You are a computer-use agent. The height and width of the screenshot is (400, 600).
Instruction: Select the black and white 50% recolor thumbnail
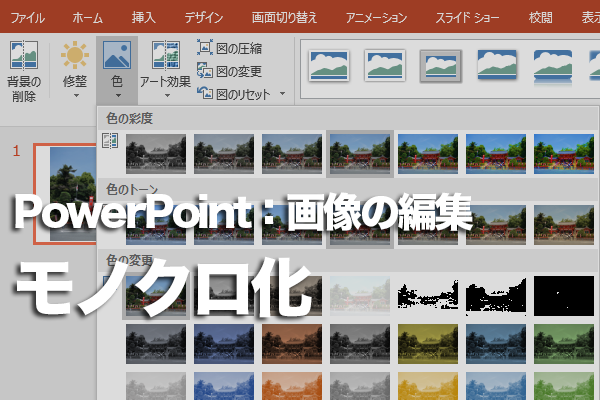click(x=496, y=296)
